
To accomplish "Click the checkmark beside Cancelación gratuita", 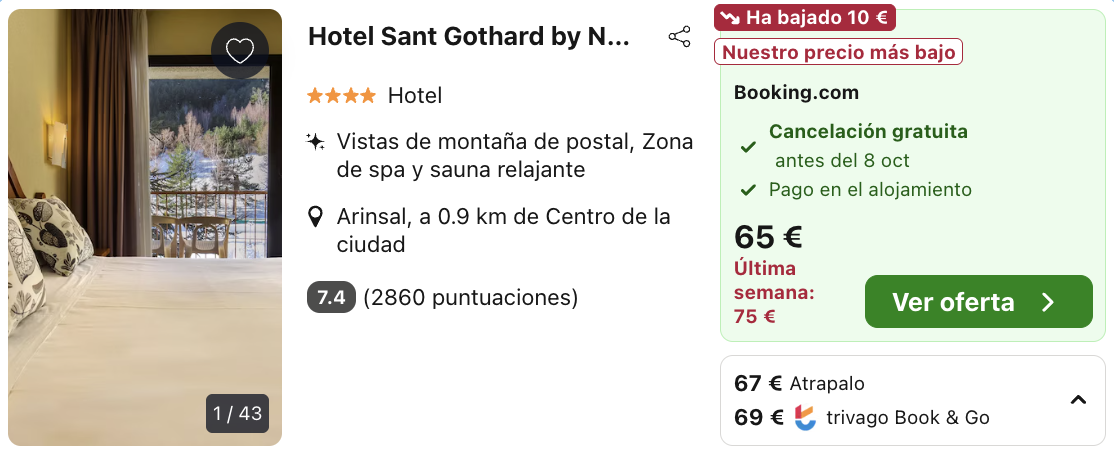I will pyautogui.click(x=747, y=147).
